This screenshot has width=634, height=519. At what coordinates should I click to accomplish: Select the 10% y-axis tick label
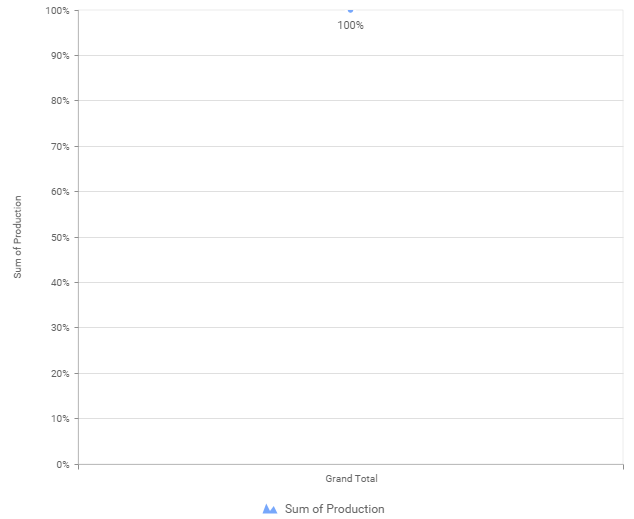pos(59,419)
